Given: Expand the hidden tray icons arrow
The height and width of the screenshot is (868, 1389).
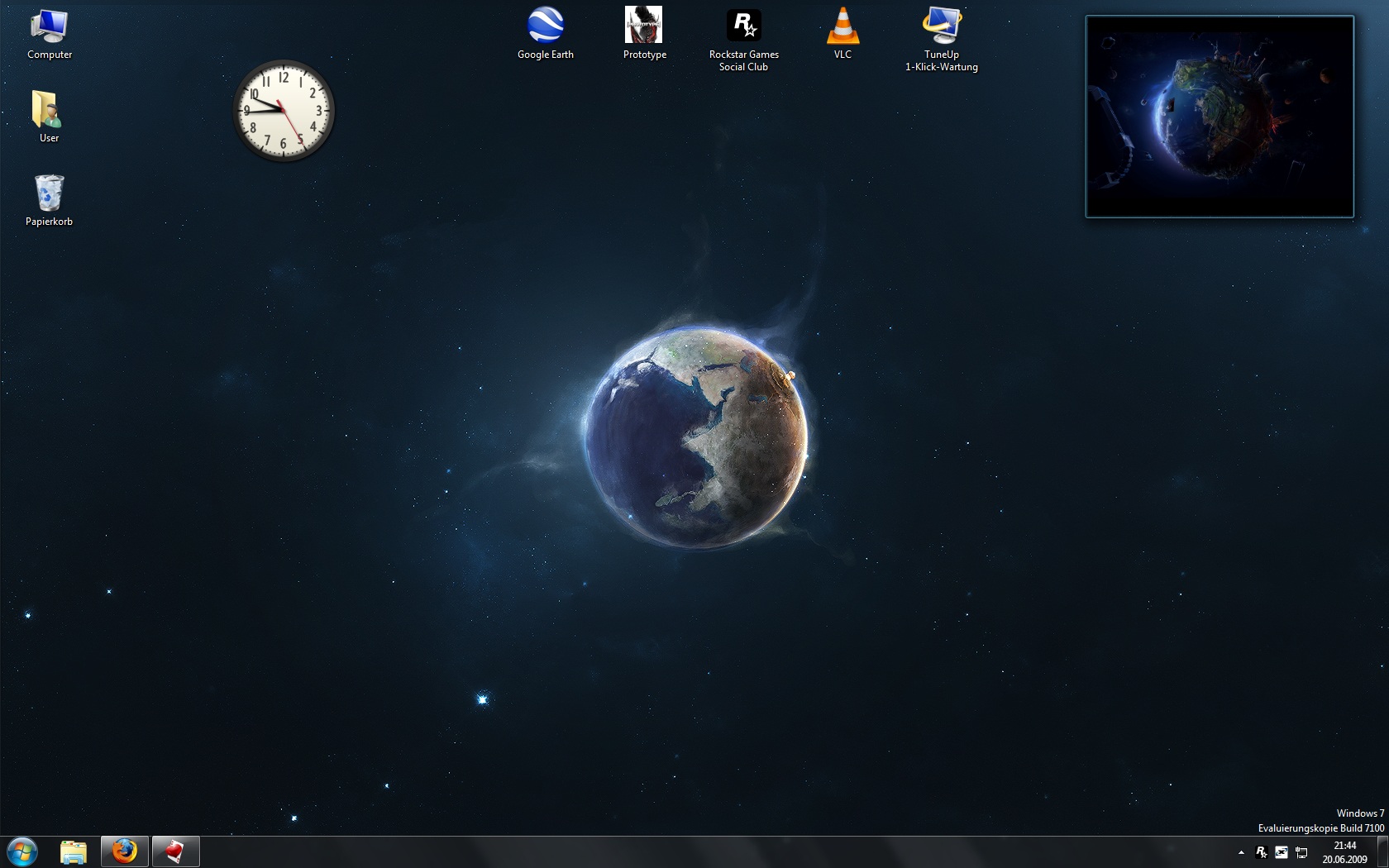Looking at the screenshot, I should [x=1241, y=852].
